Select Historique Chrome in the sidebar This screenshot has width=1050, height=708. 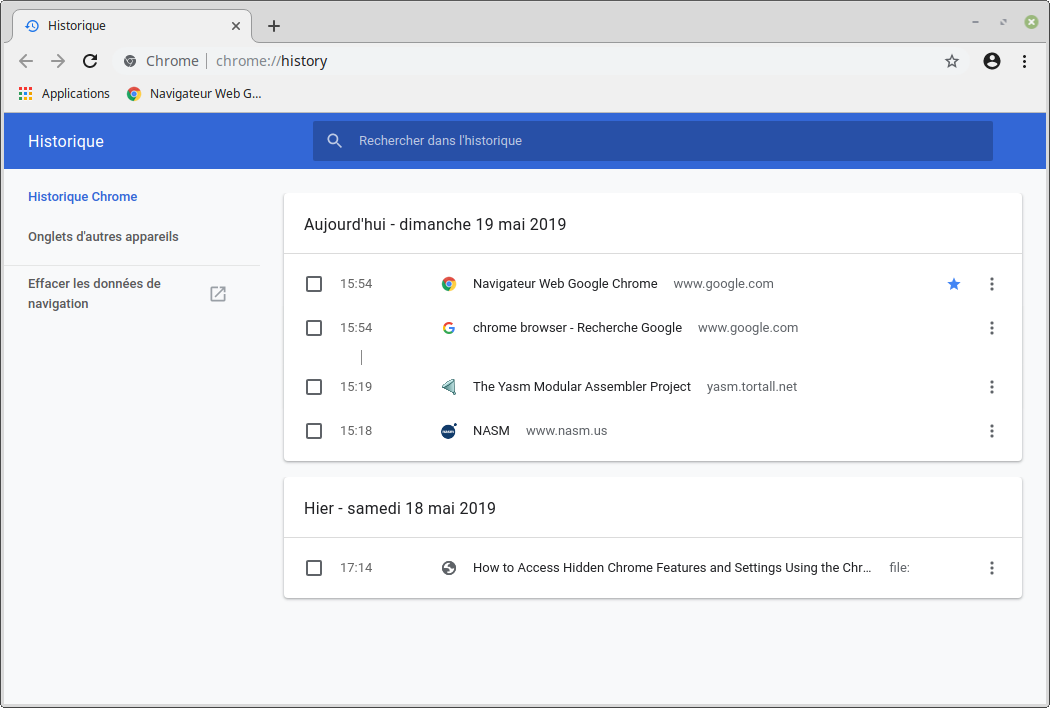[x=83, y=197]
